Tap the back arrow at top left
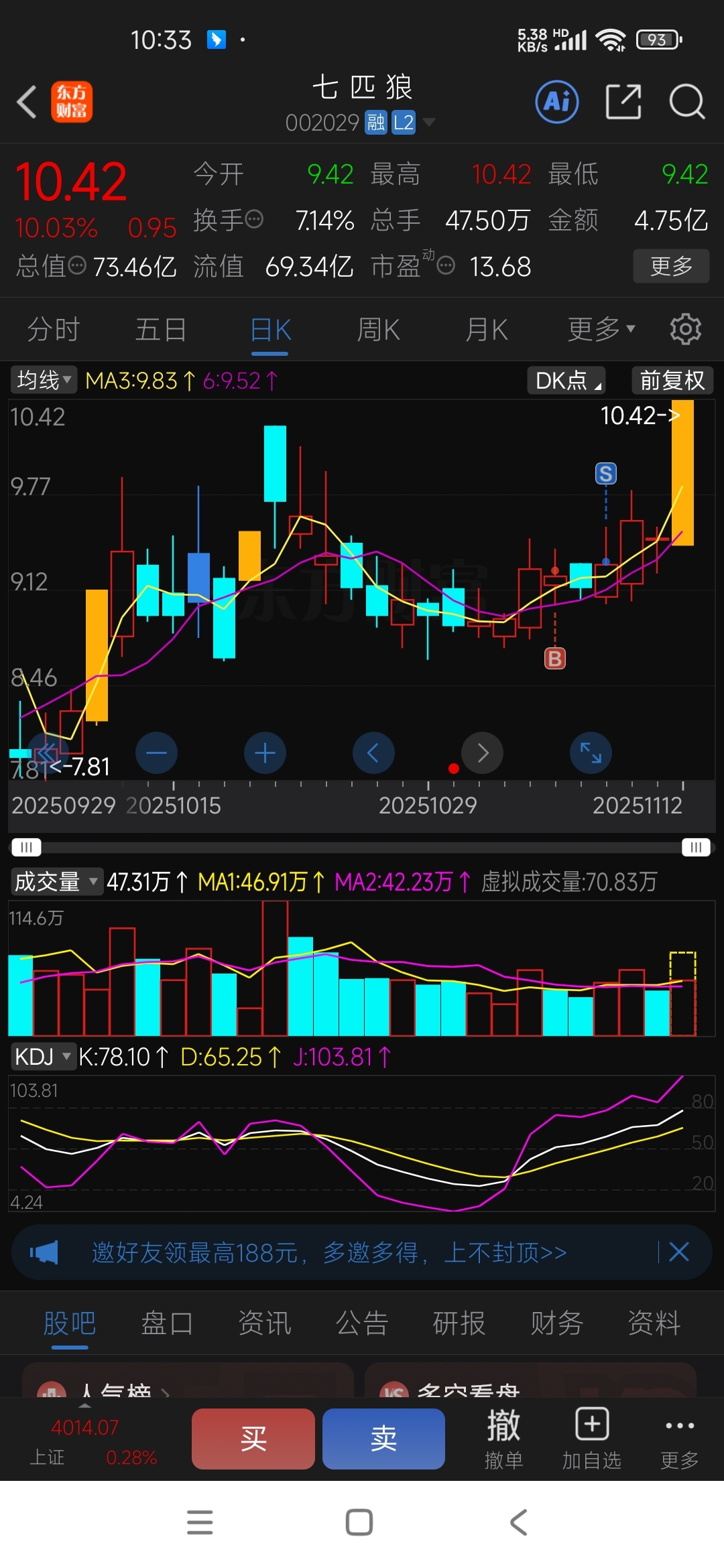Screen dimensions: 724x1568 tap(27, 102)
